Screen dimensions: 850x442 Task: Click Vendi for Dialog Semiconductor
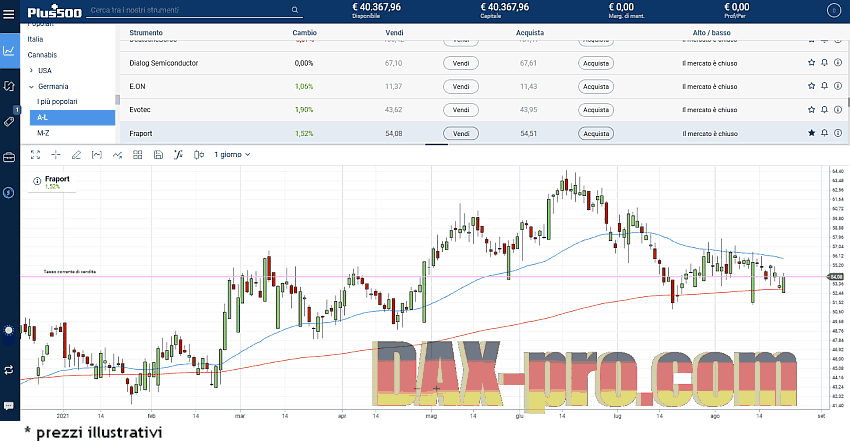pos(461,63)
